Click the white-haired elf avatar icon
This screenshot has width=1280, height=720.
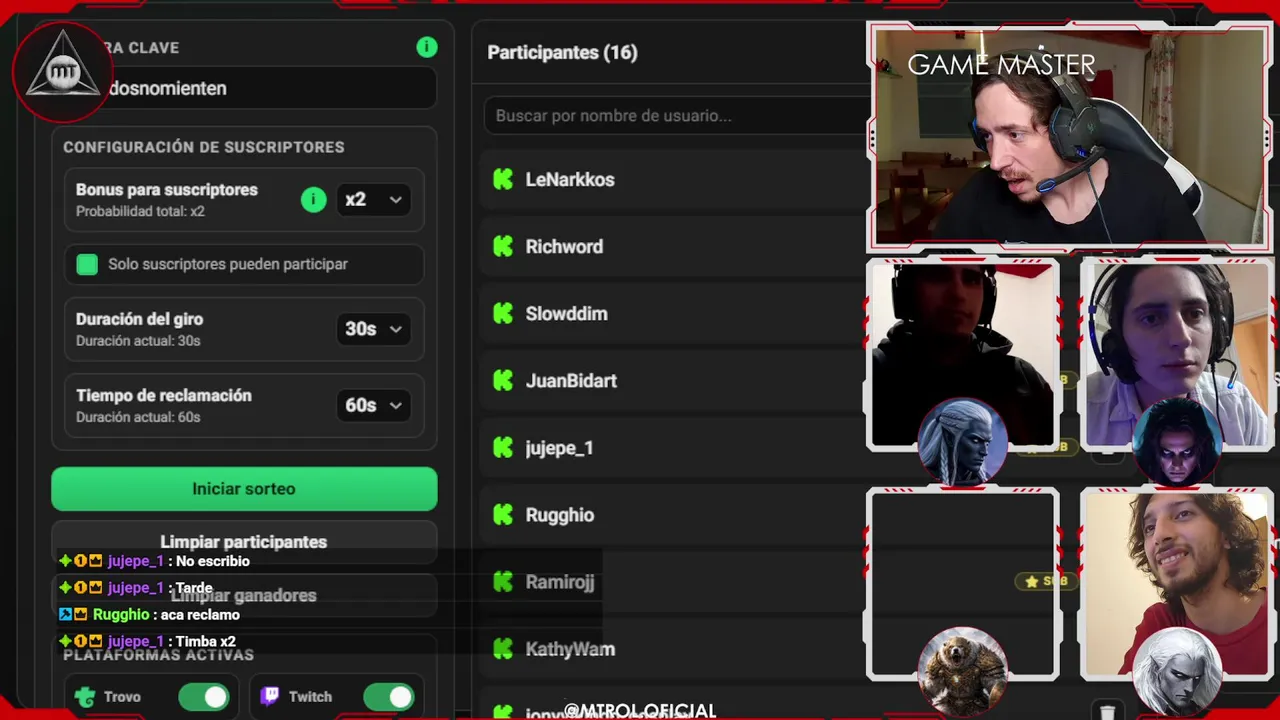pyautogui.click(x=963, y=440)
